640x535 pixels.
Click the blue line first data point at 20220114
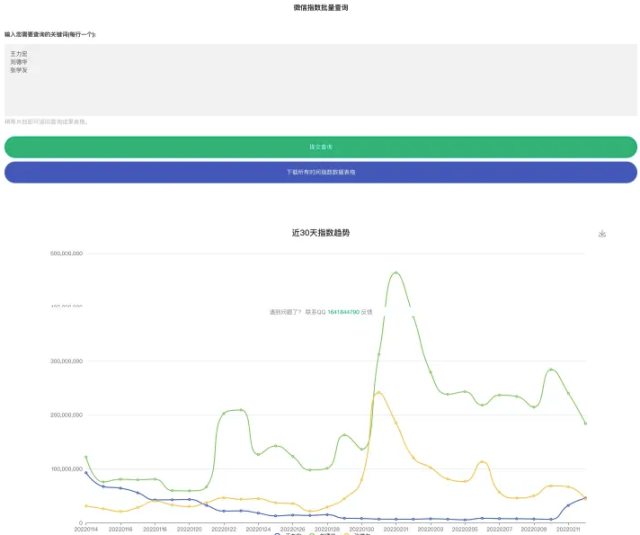[86, 473]
